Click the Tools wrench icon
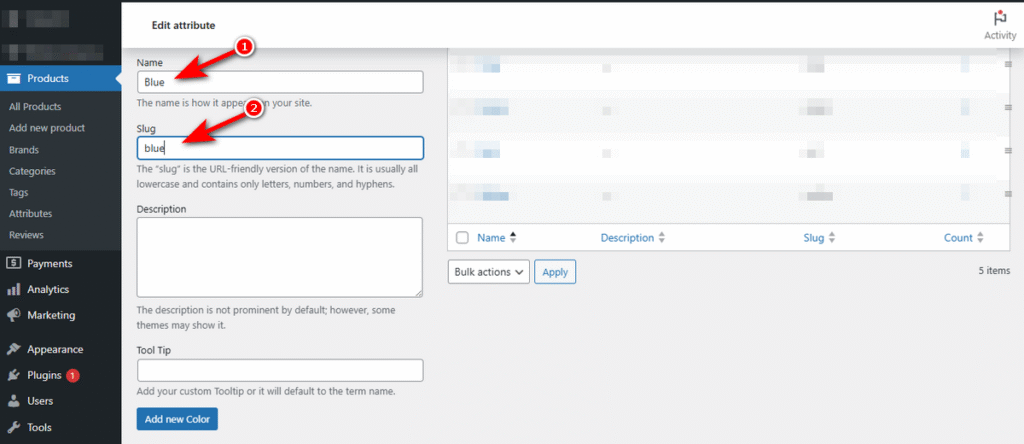1024x444 pixels. (13, 428)
